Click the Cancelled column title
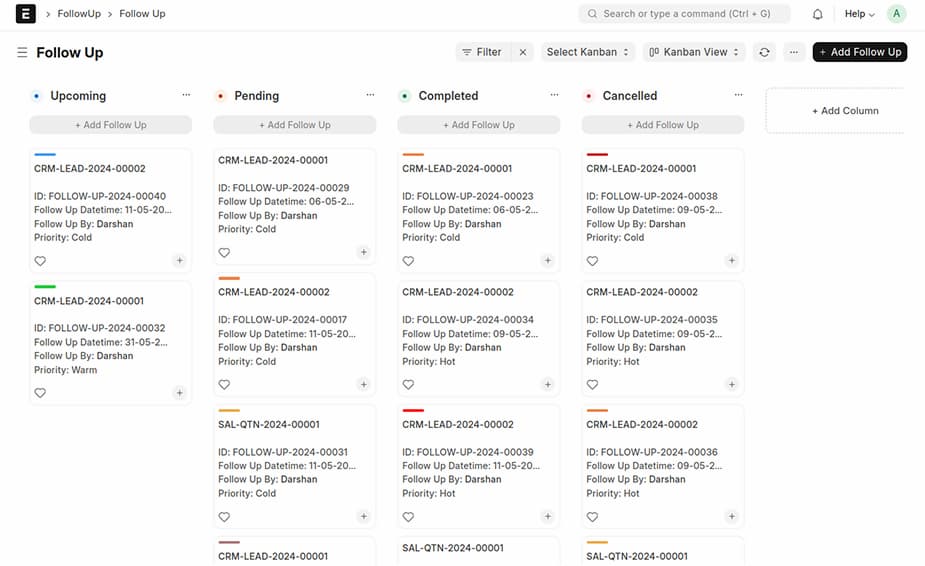This screenshot has width=925, height=566. [629, 96]
